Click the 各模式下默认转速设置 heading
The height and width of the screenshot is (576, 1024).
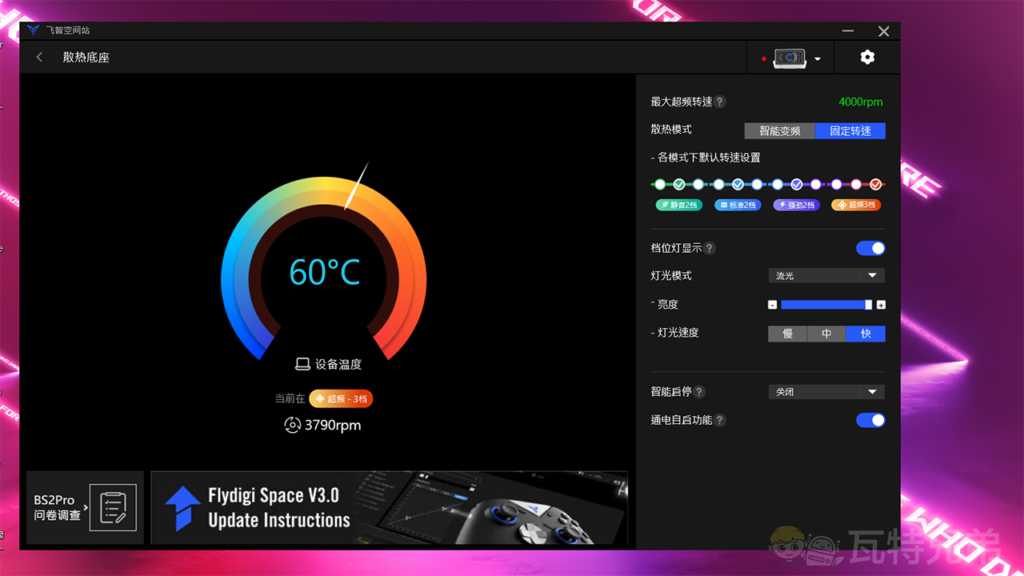pyautogui.click(x=709, y=157)
